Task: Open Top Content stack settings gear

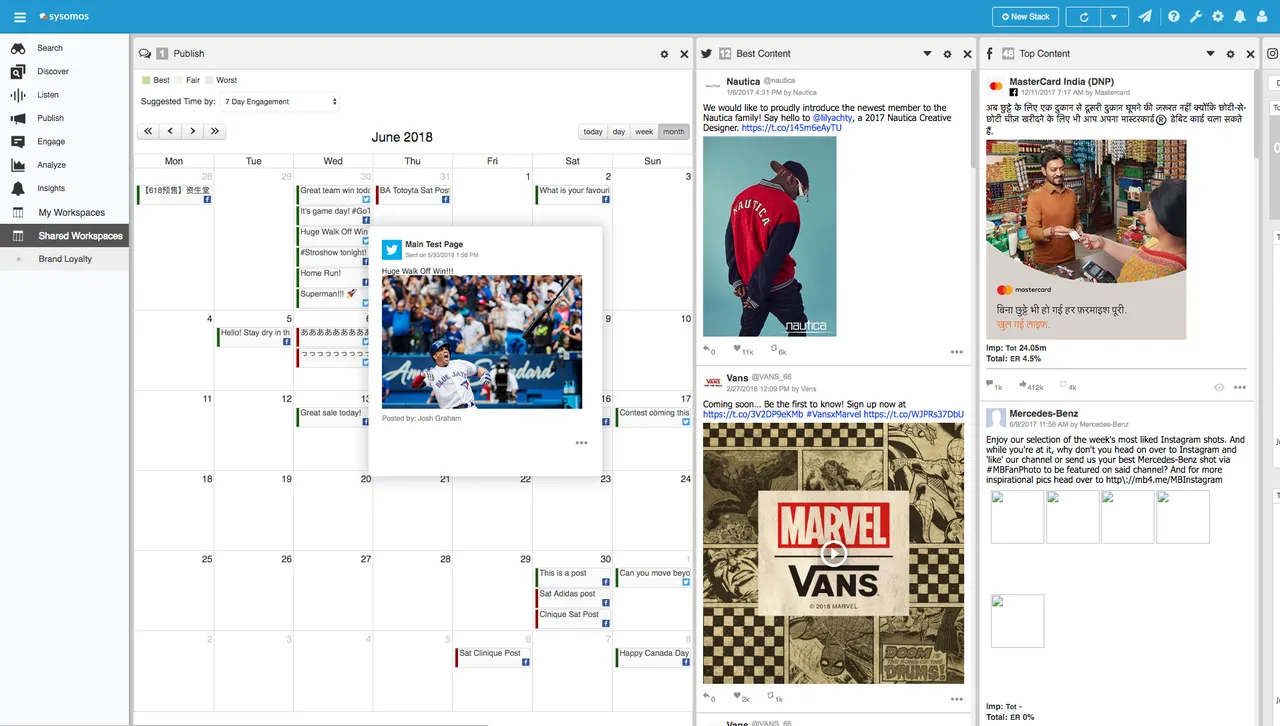Action: click(1230, 54)
